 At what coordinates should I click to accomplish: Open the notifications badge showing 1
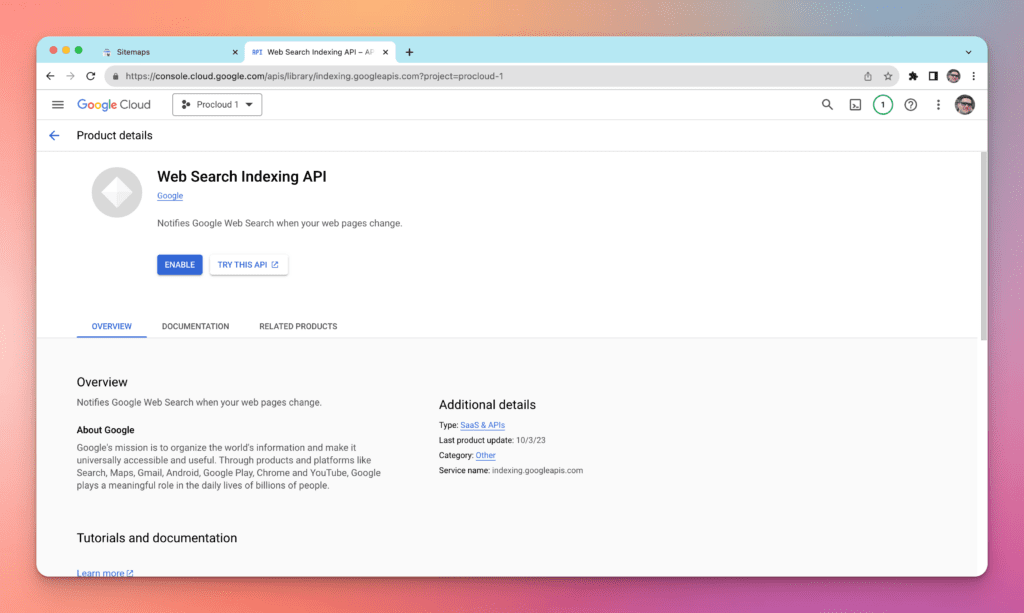click(882, 105)
